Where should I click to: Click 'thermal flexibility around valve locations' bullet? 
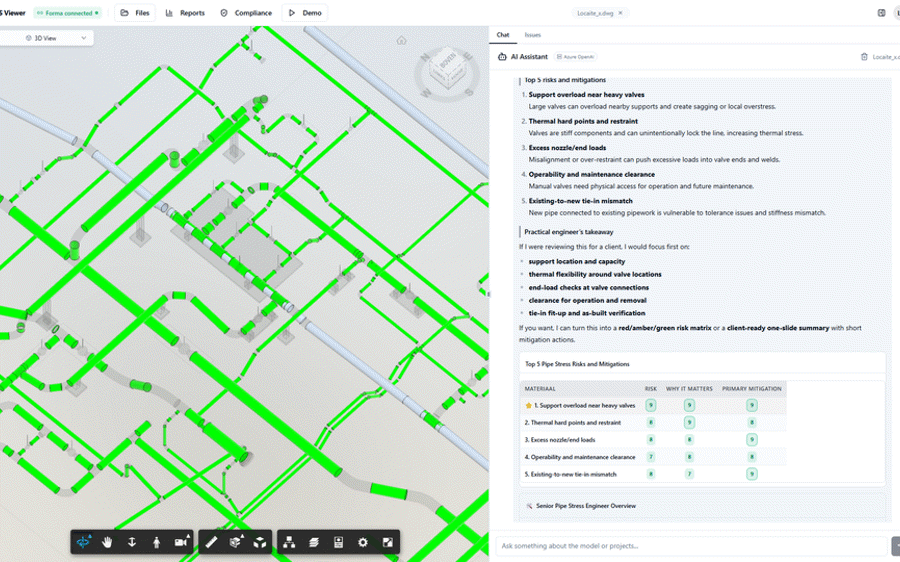tap(595, 274)
